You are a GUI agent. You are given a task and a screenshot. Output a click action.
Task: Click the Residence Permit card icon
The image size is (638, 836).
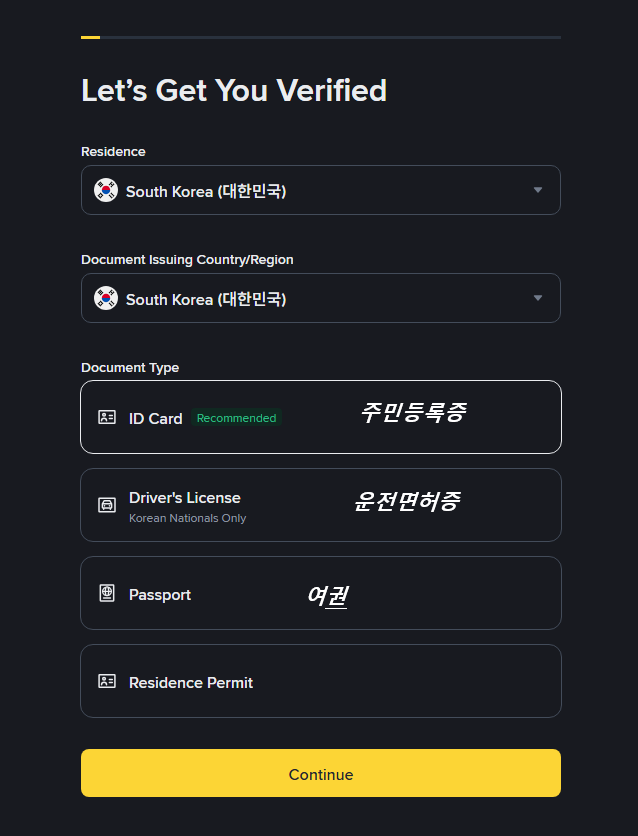tap(107, 682)
